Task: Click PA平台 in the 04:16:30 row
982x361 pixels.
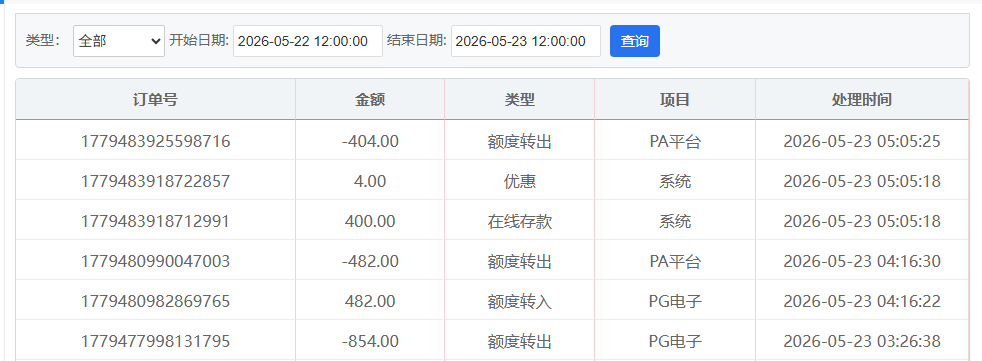Action: (x=675, y=261)
